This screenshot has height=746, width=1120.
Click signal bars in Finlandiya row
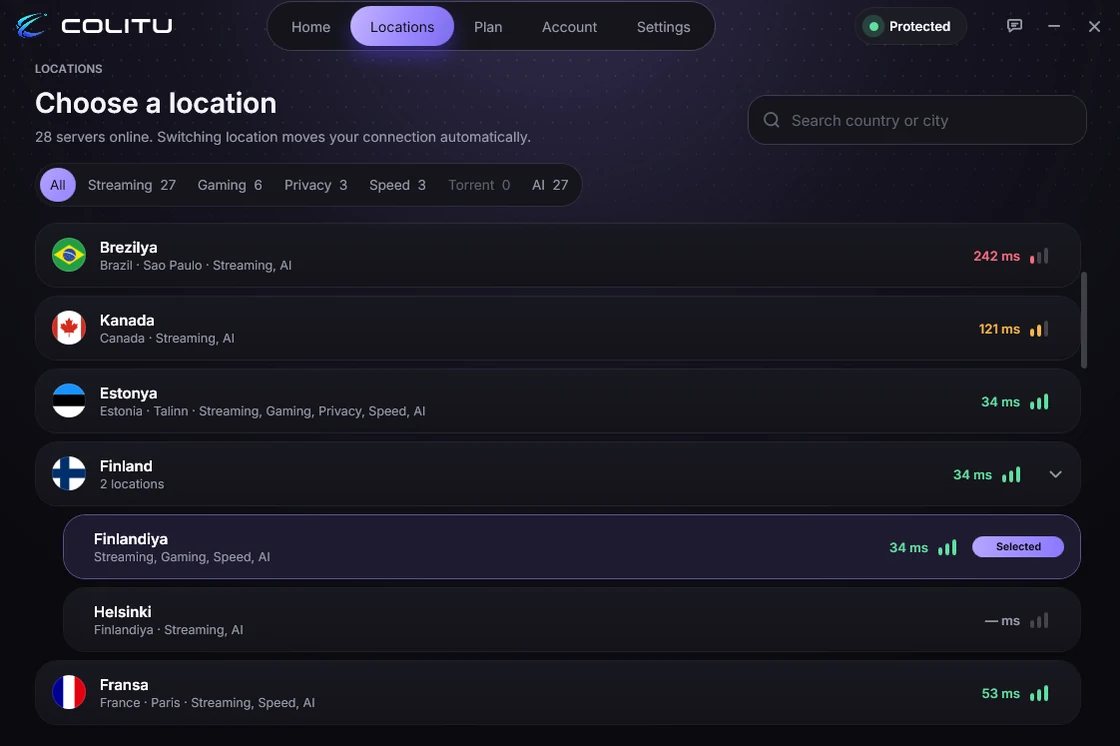947,547
